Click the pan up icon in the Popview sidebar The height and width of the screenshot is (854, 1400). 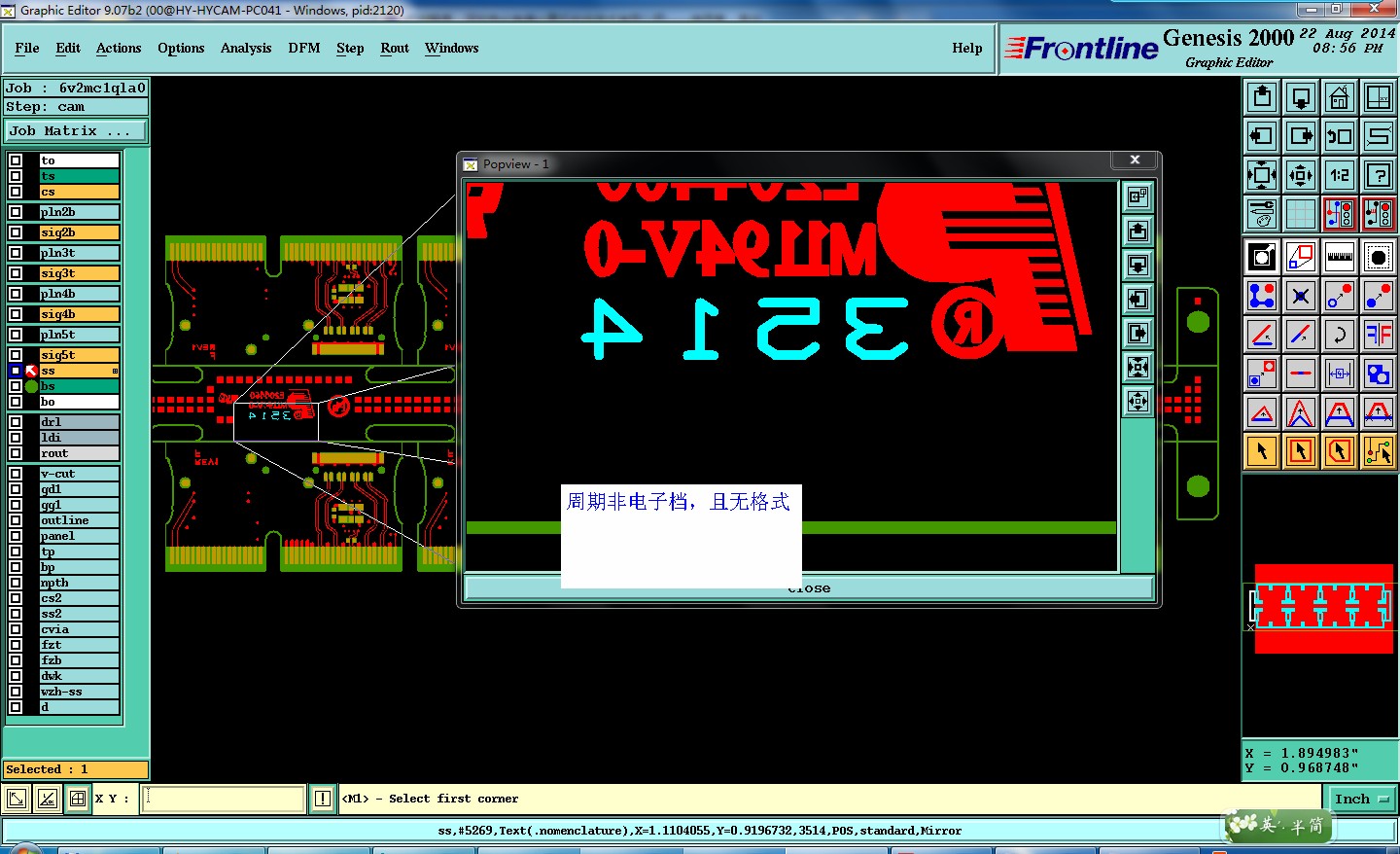(x=1137, y=231)
